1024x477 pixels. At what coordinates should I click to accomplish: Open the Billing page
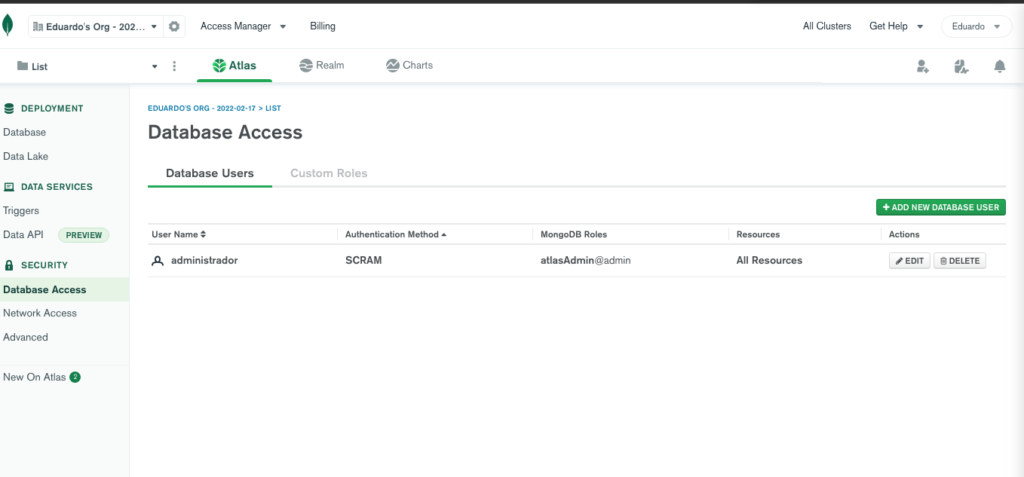pos(323,26)
